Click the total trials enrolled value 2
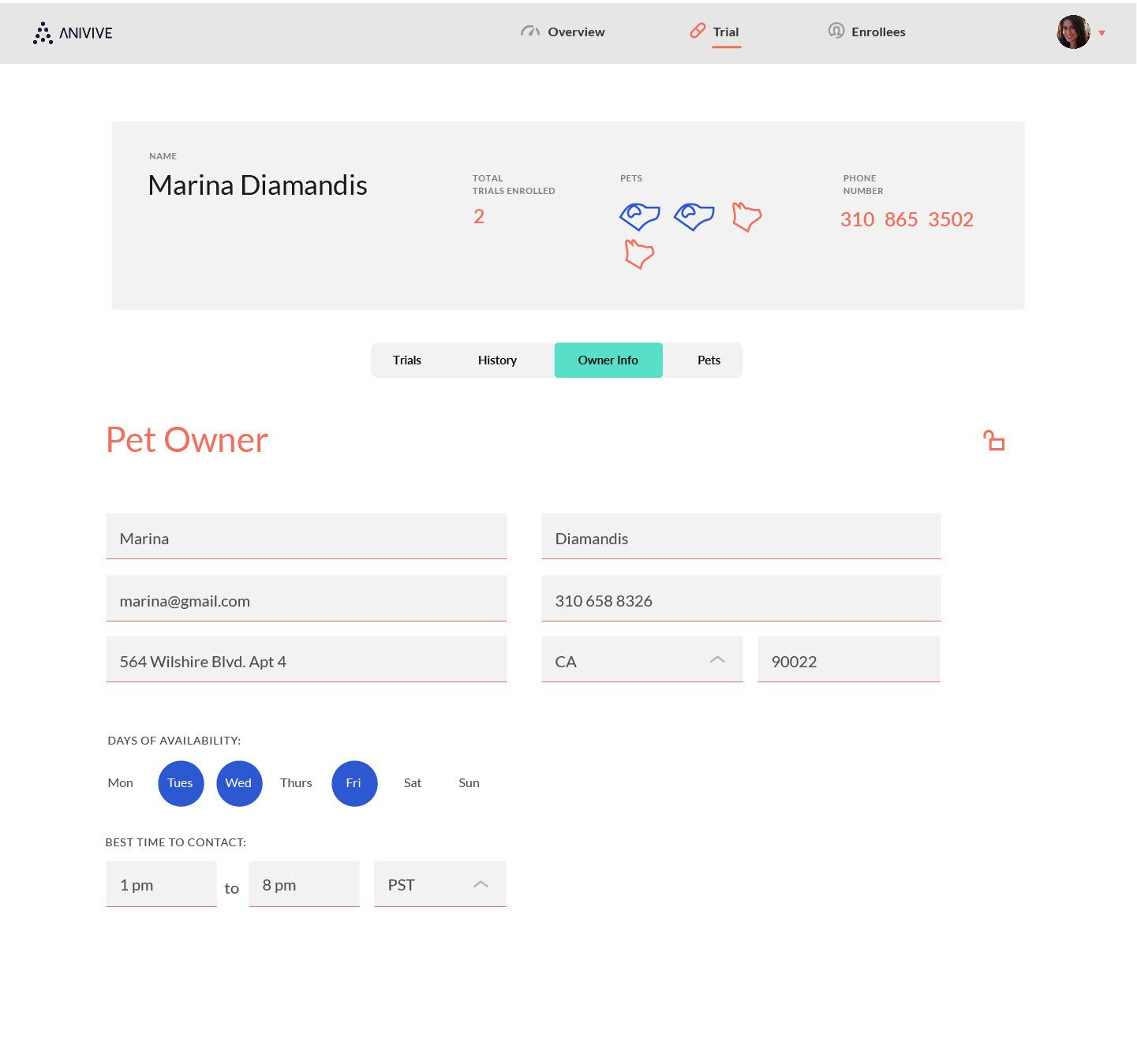 tap(479, 217)
